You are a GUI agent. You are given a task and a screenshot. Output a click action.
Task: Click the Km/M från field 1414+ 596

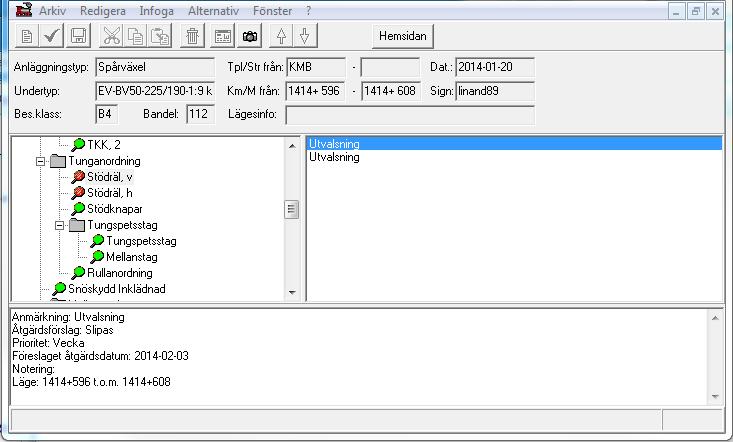[x=316, y=91]
